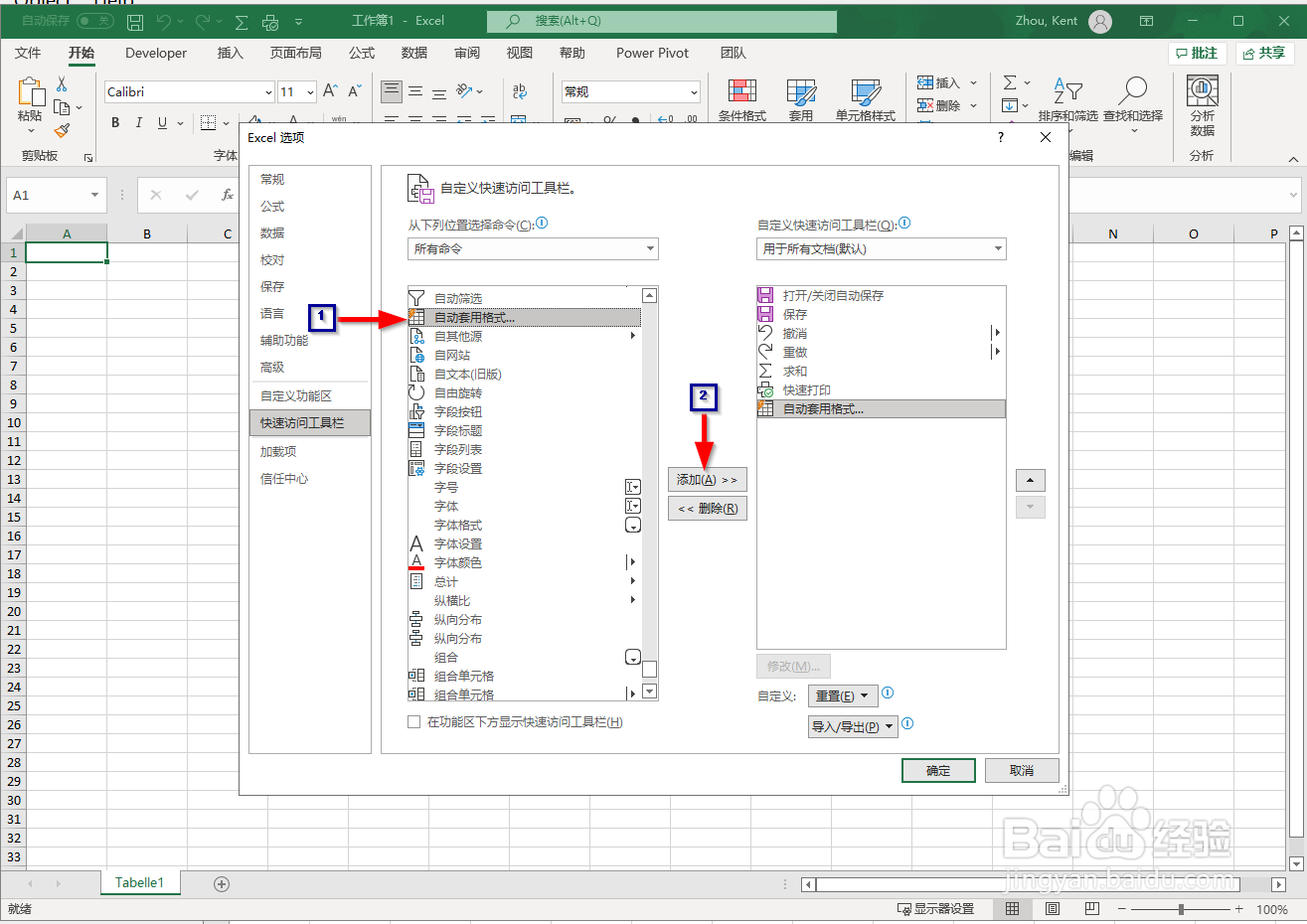
Task: Open the Developer ribbon tab
Action: click(x=156, y=53)
